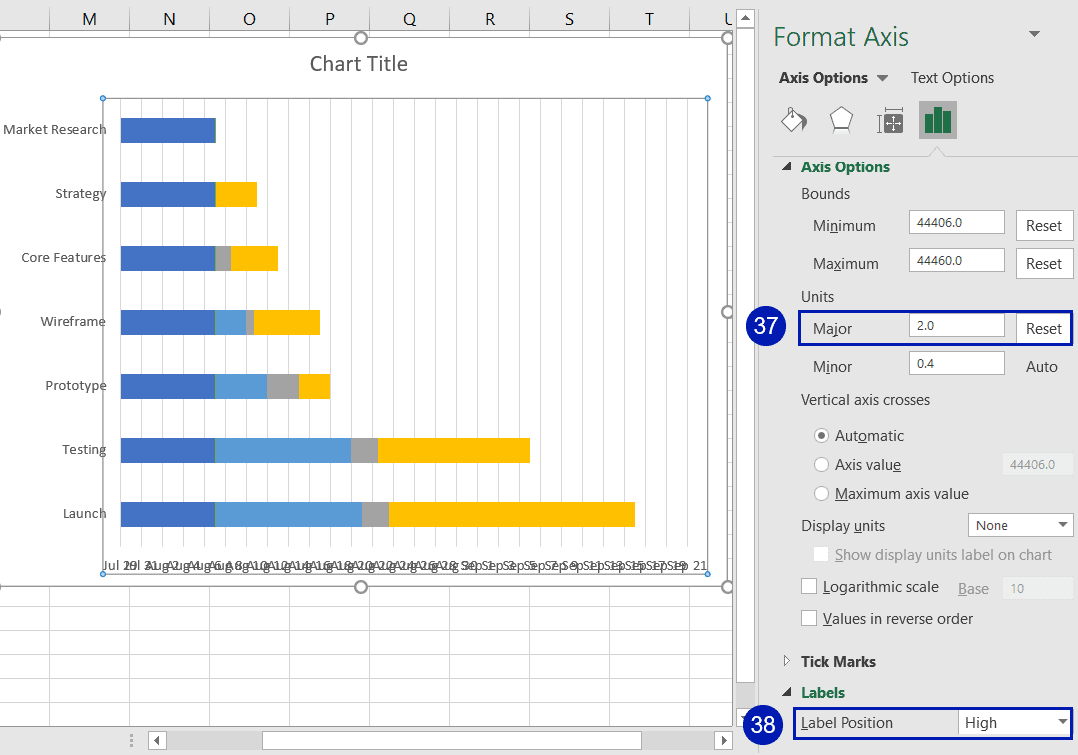The image size is (1078, 755).
Task: Click the horizontal worksheet scrollbar
Action: pos(450,740)
